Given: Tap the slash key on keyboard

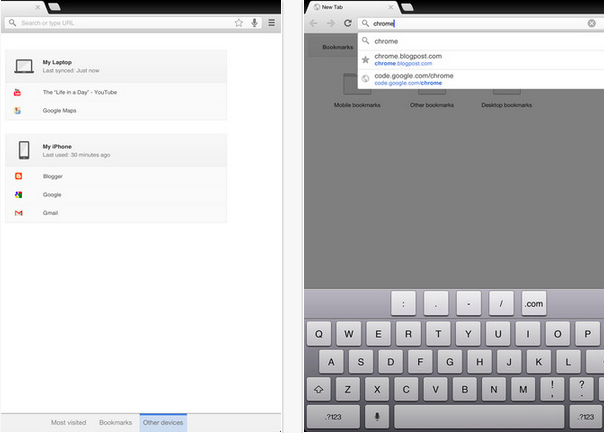Looking at the screenshot, I should (501, 304).
